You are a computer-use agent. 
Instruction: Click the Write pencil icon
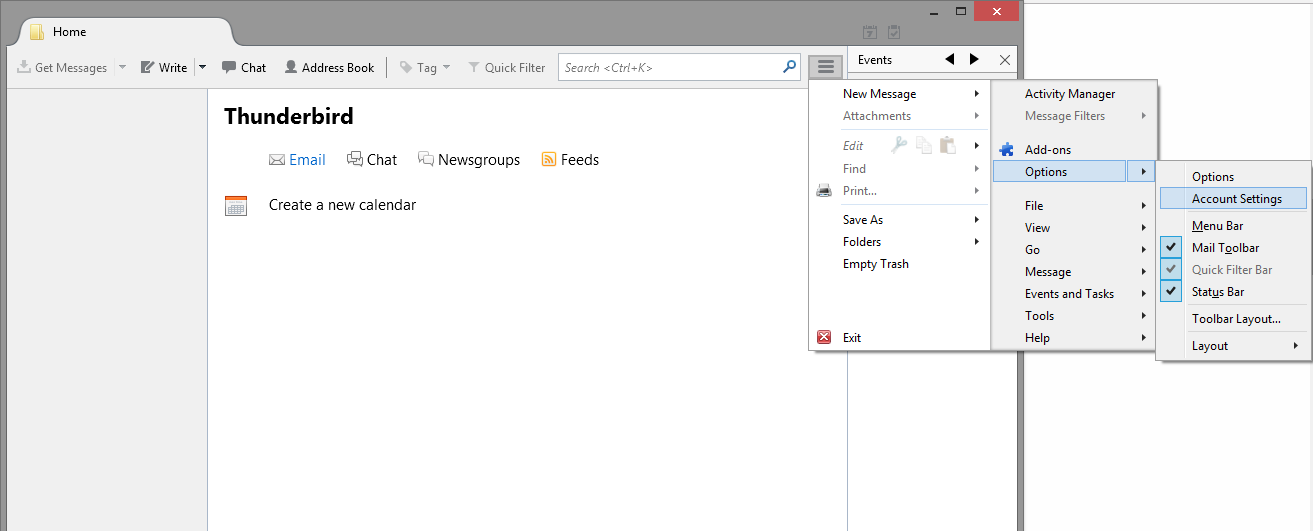147,67
